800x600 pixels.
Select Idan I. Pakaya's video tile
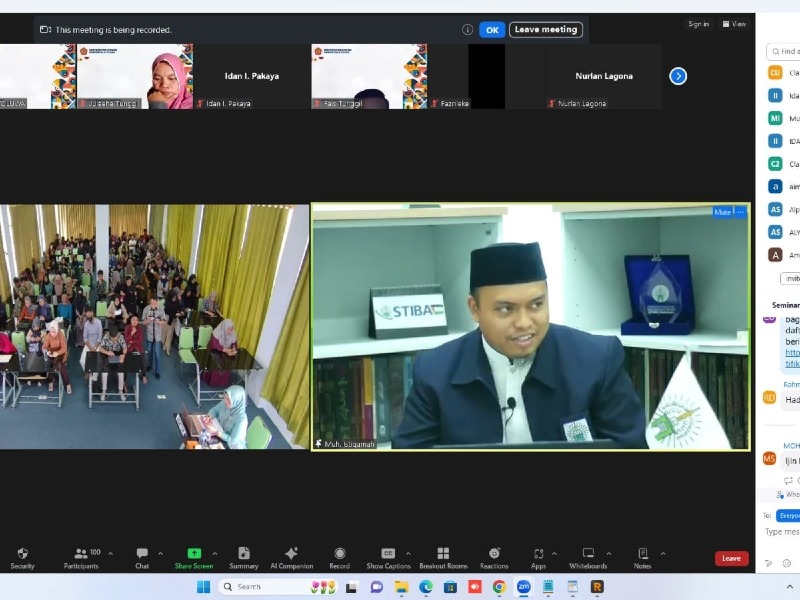point(252,76)
